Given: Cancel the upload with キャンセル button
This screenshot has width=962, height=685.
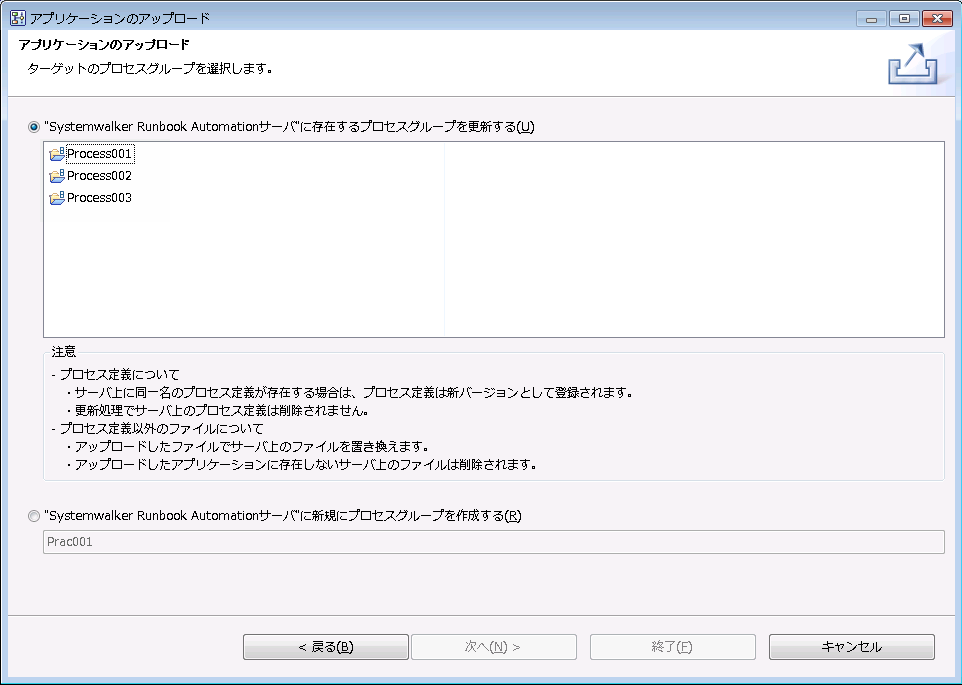Looking at the screenshot, I should pyautogui.click(x=852, y=647).
